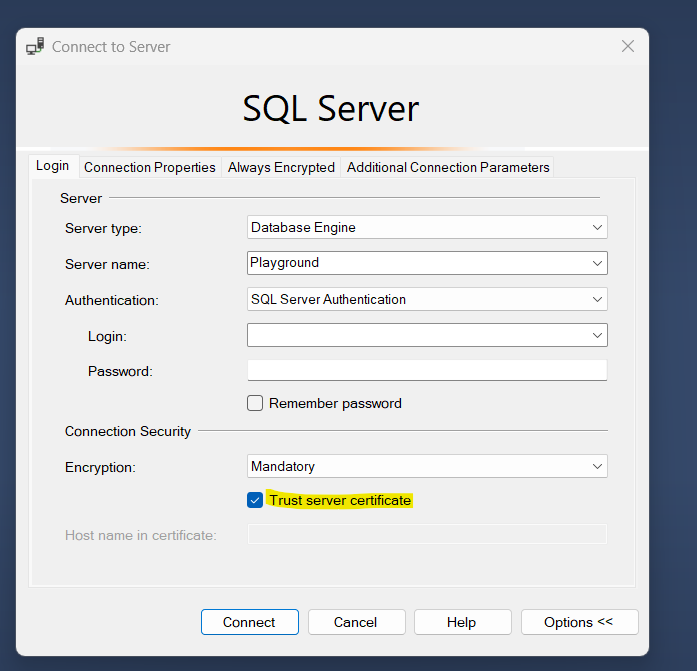Close the Connect to Server dialog

tap(628, 46)
